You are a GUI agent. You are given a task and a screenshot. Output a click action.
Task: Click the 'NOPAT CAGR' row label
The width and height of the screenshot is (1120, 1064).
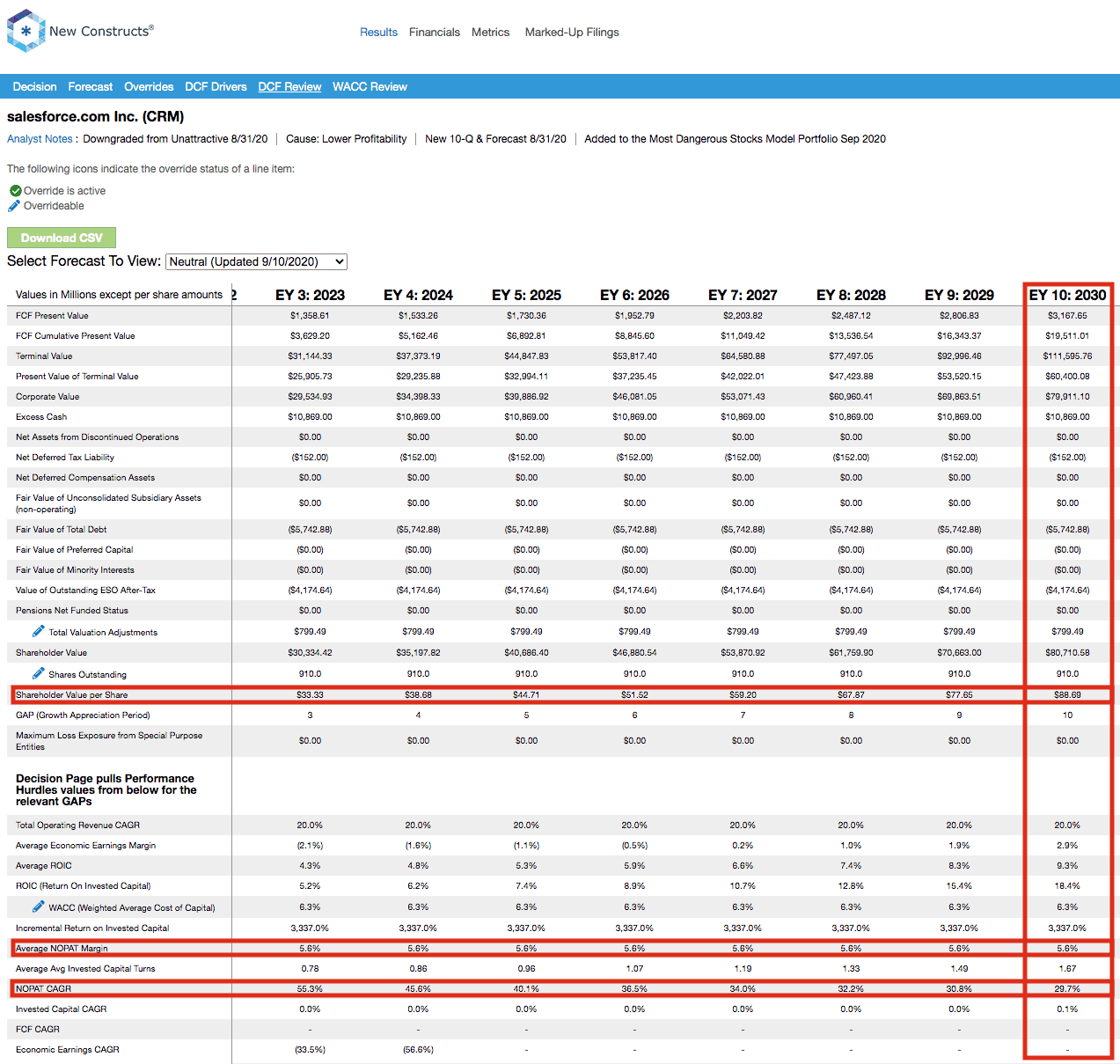[x=43, y=989]
